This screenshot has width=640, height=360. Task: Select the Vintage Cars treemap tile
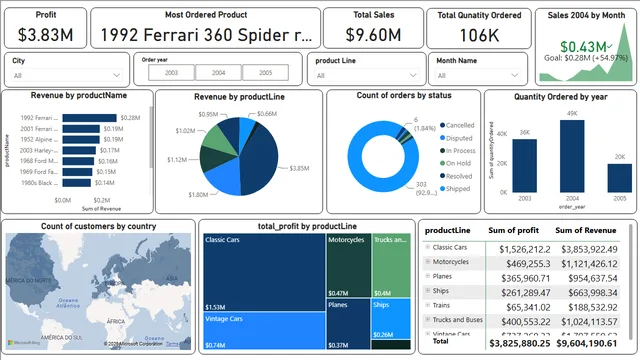coord(264,331)
